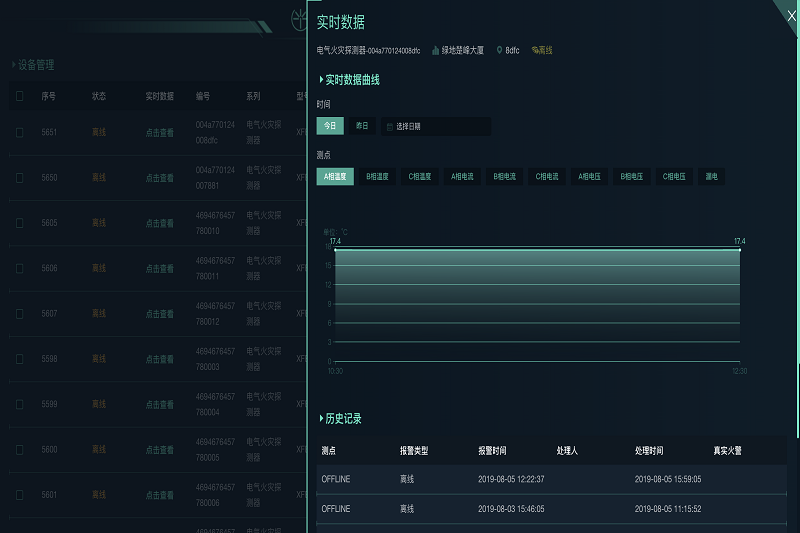This screenshot has width=800, height=533.
Task: Click the 离线 offline status icon in the panel header
Action: pos(535,50)
